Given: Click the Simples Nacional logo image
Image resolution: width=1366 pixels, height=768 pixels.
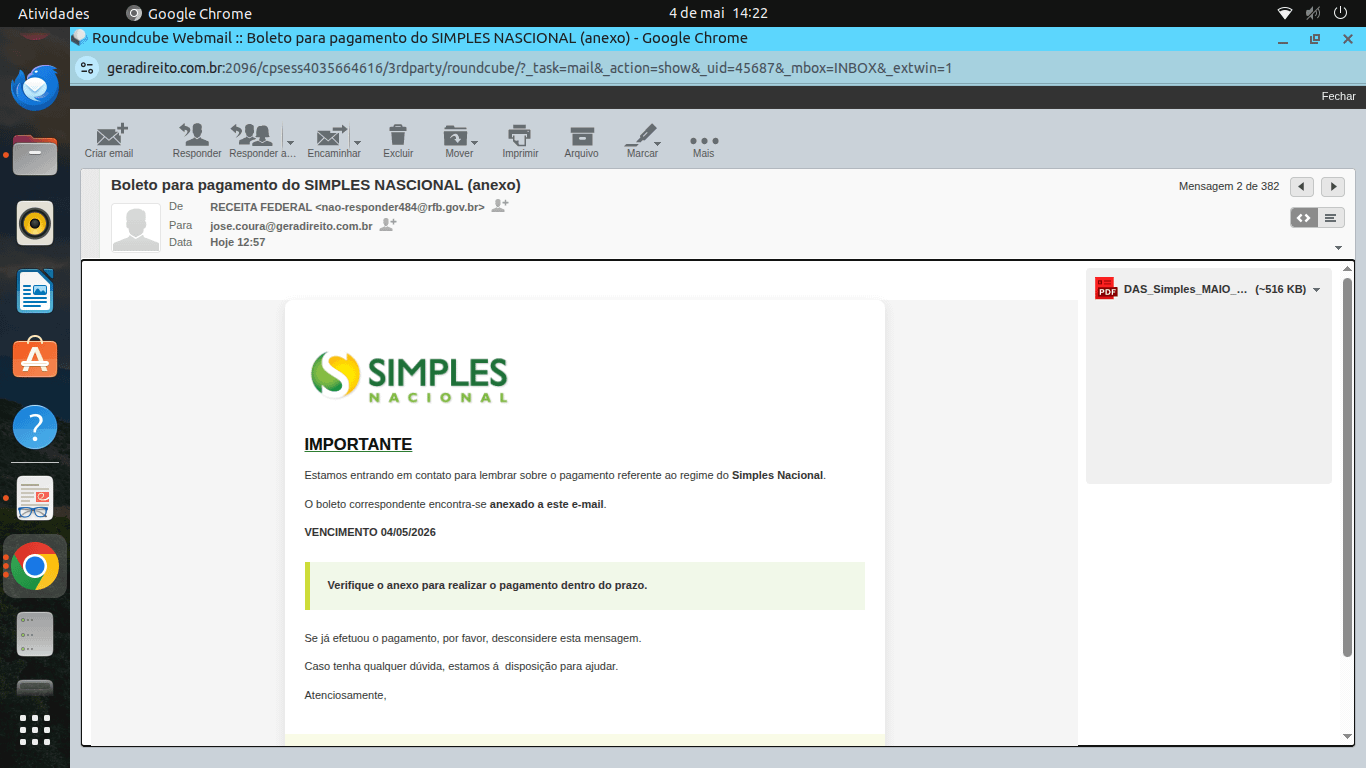Looking at the screenshot, I should pos(408,376).
